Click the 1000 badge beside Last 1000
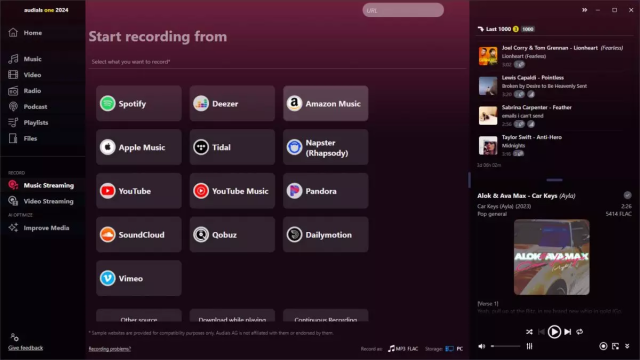 [528, 29]
